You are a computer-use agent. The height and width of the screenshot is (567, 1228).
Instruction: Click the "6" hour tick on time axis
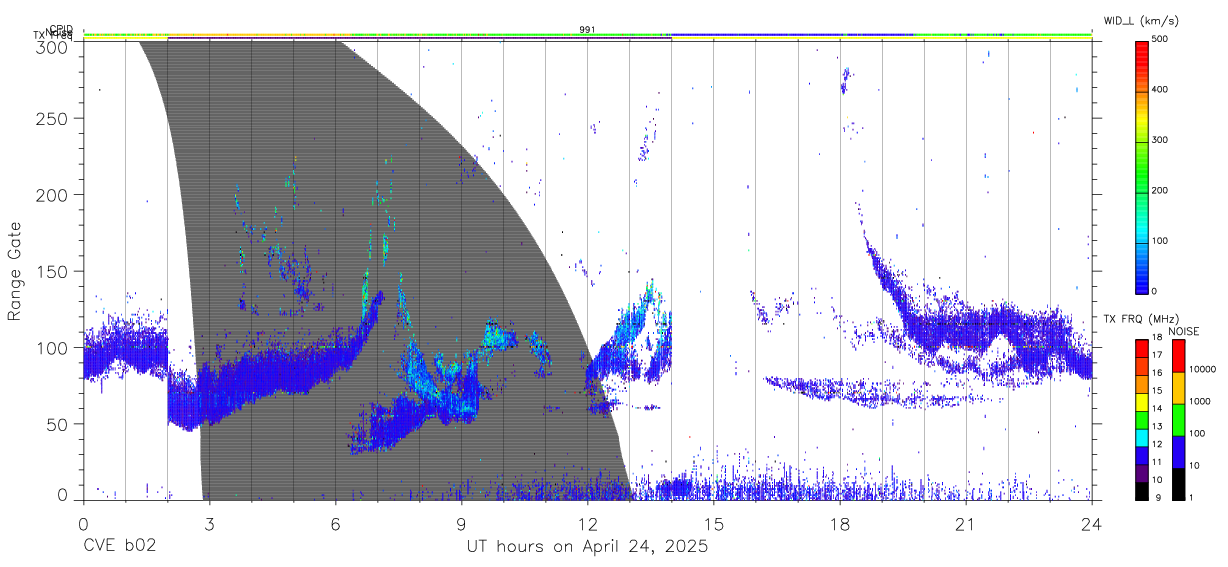(335, 524)
